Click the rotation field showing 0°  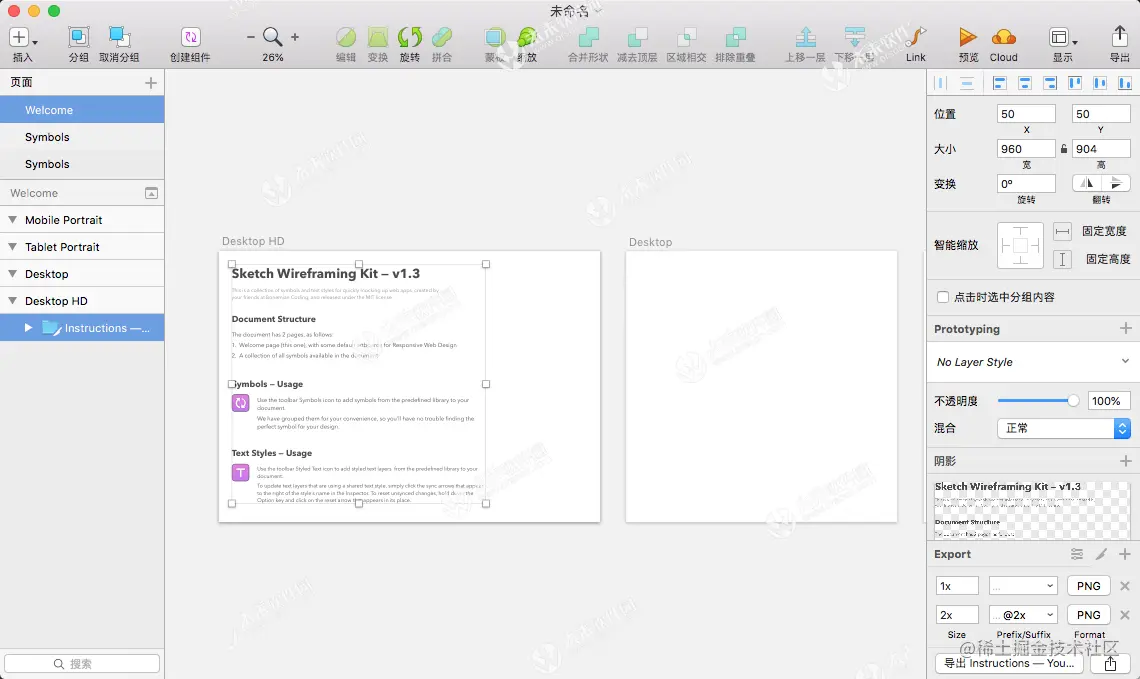1026,183
